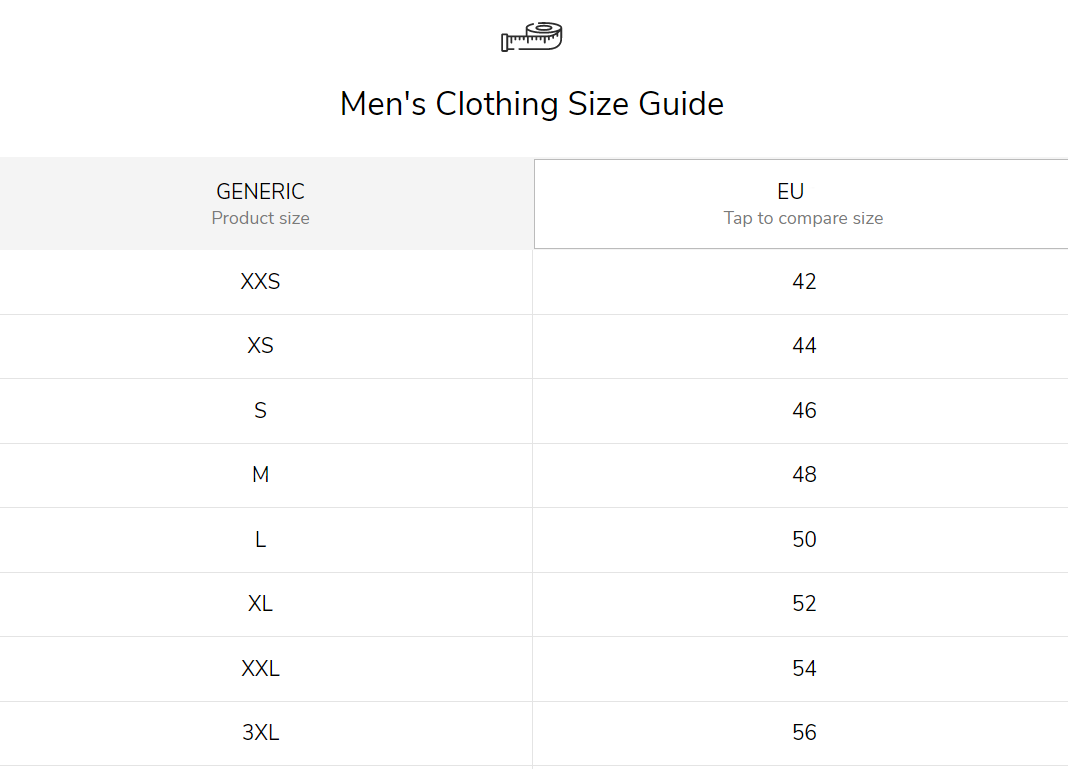This screenshot has width=1068, height=769.
Task: Select the EU size comparison tab
Action: coord(802,204)
